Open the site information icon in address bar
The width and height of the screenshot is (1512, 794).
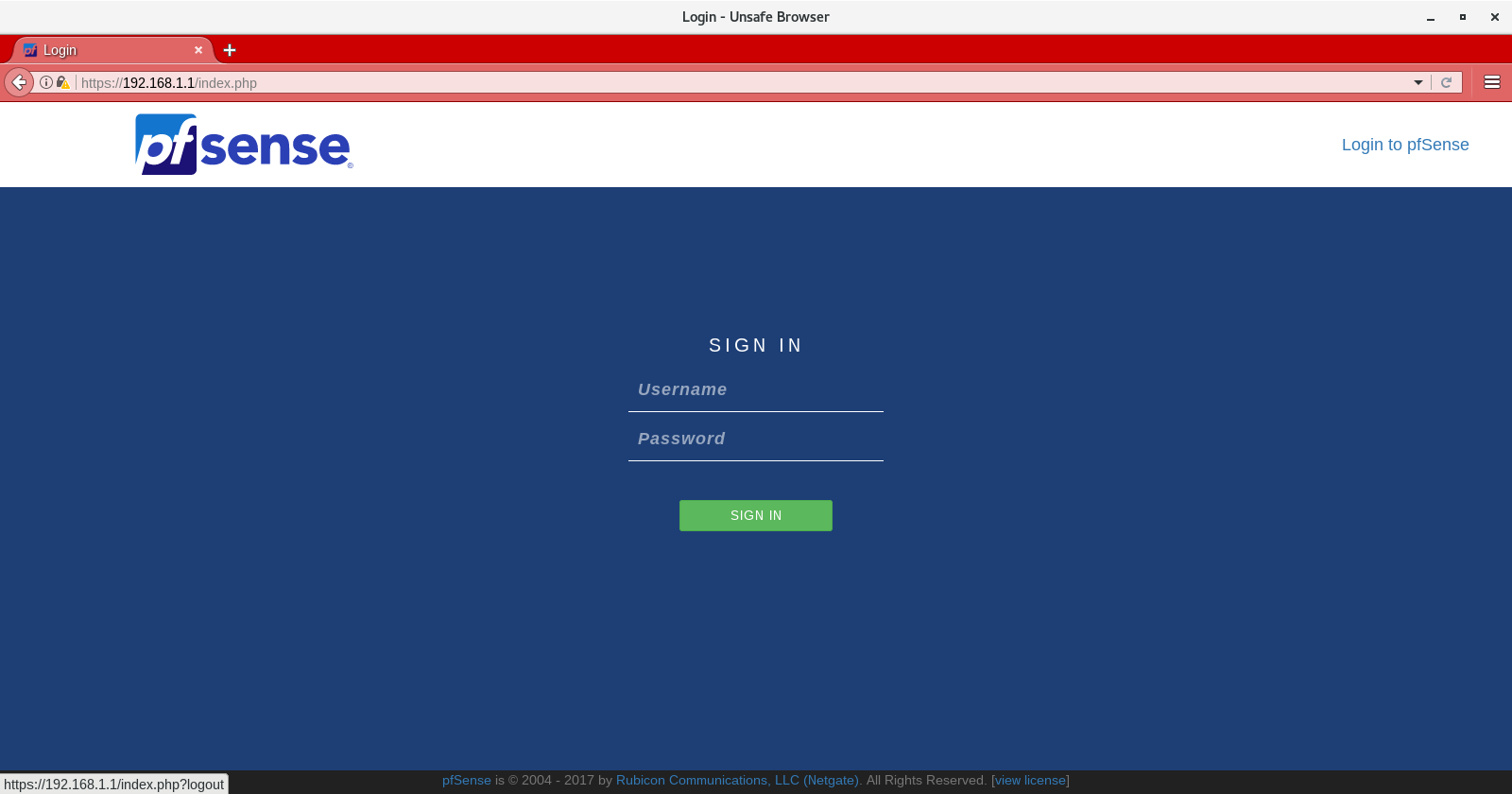[x=45, y=82]
